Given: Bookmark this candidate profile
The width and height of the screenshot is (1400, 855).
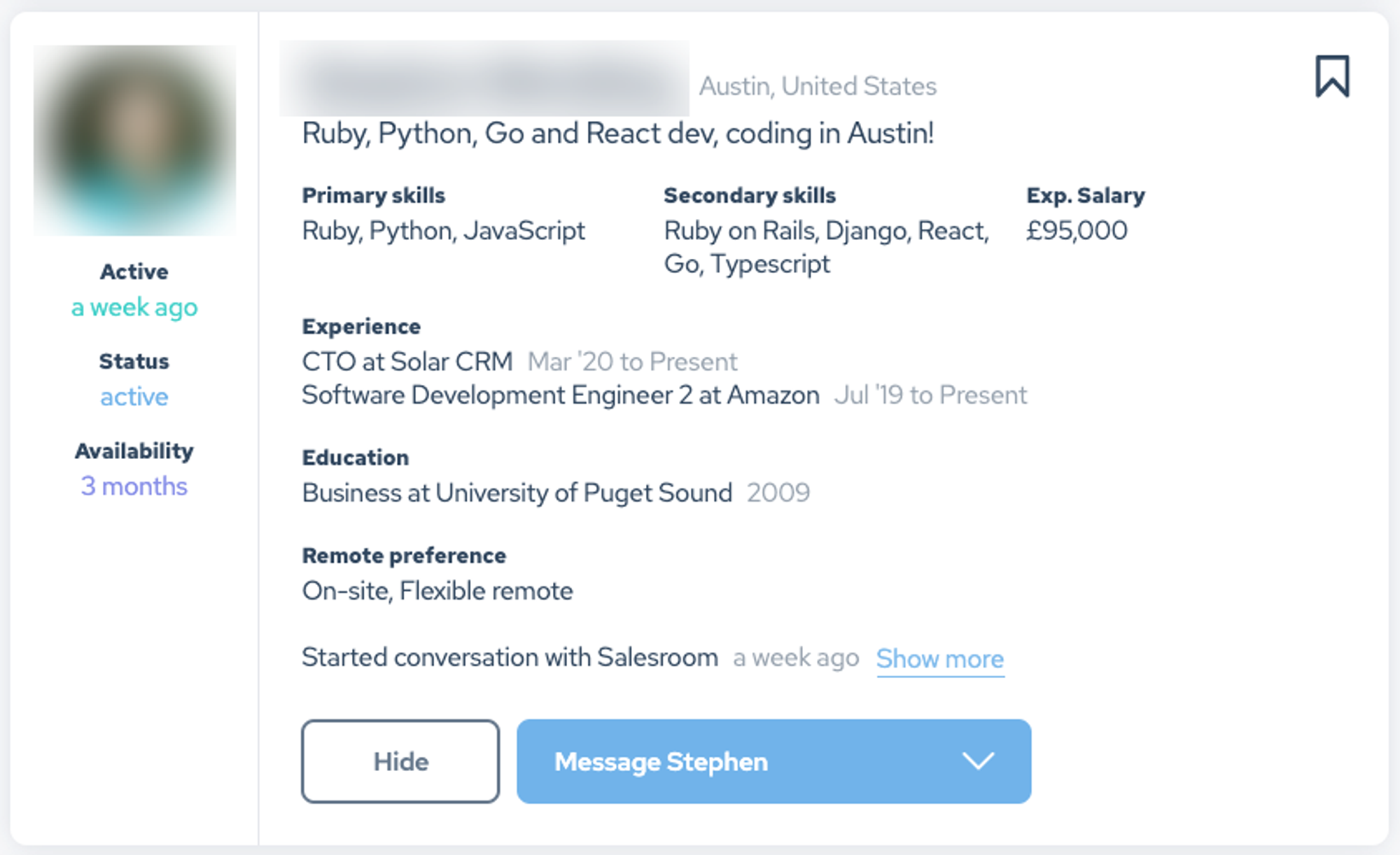Looking at the screenshot, I should (x=1332, y=76).
